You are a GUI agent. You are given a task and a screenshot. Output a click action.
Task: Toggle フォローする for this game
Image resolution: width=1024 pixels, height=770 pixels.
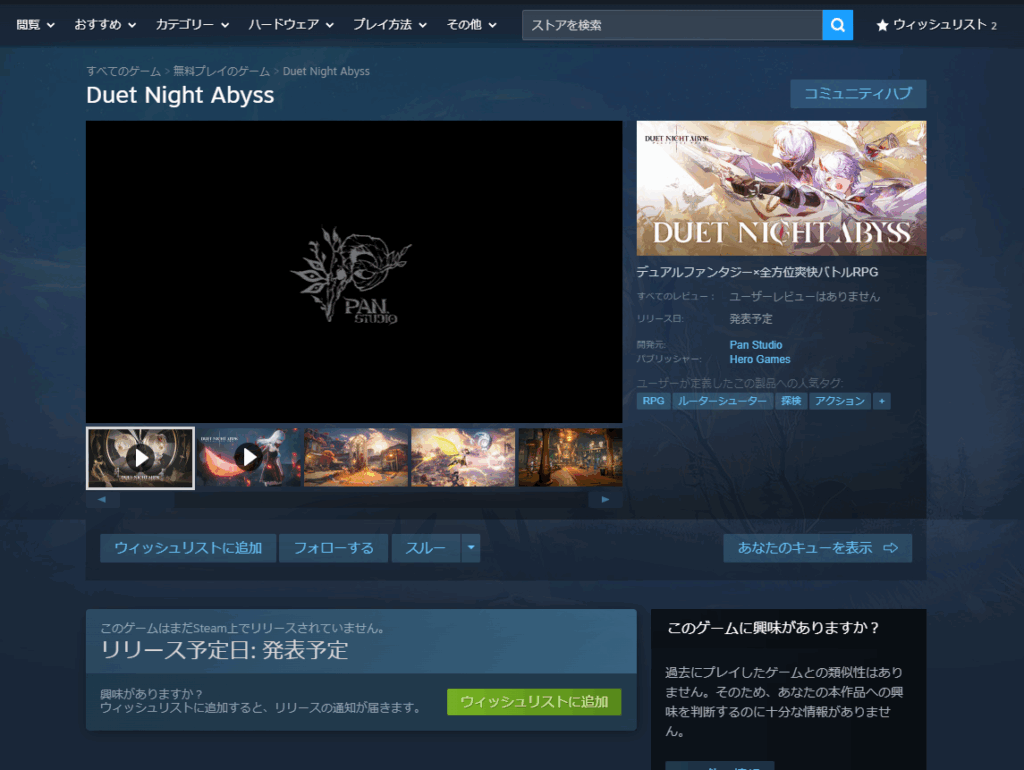point(333,548)
